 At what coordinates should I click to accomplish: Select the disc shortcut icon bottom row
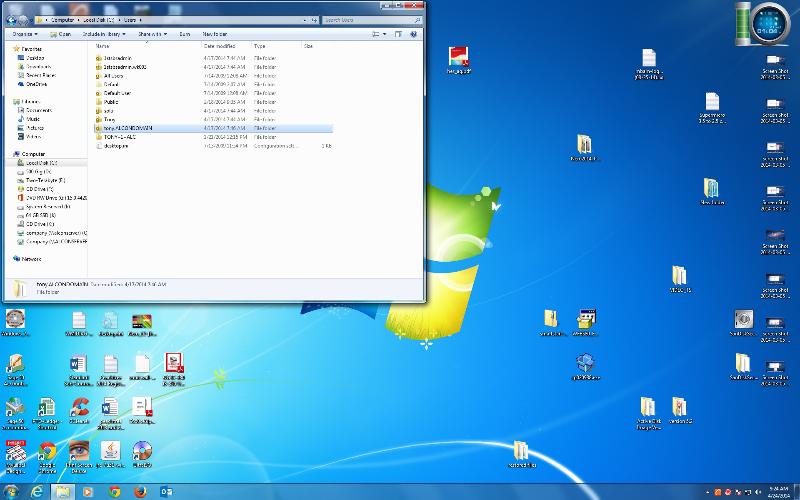coord(142,454)
